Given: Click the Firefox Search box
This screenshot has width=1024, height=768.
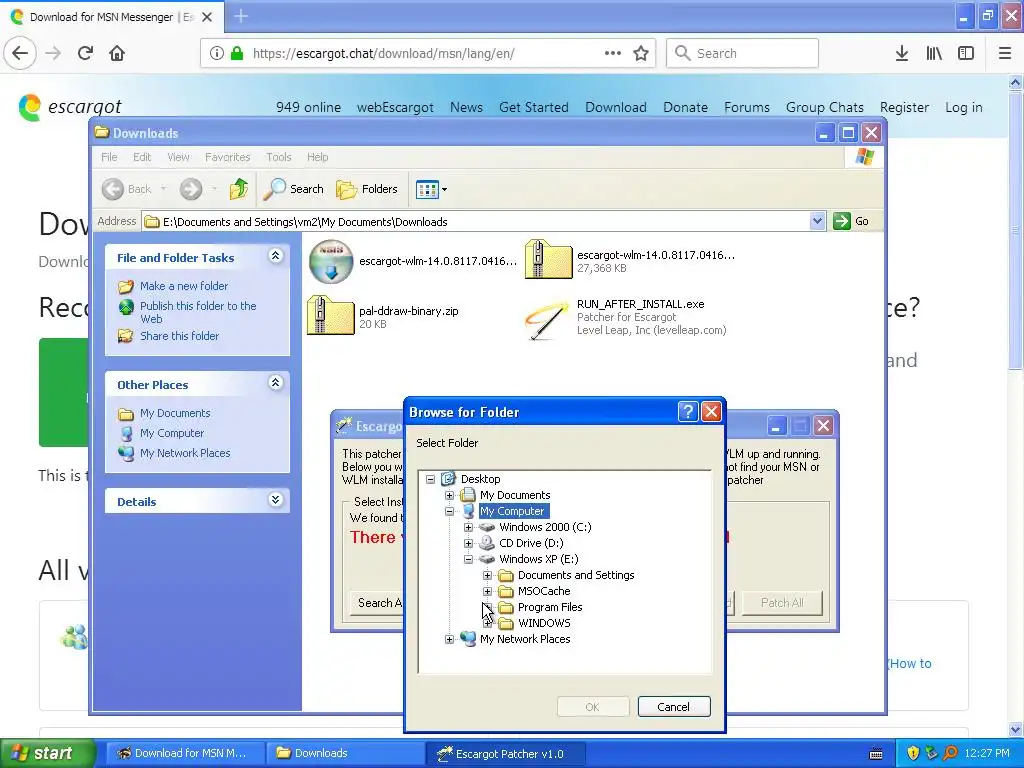Looking at the screenshot, I should click(x=743, y=53).
